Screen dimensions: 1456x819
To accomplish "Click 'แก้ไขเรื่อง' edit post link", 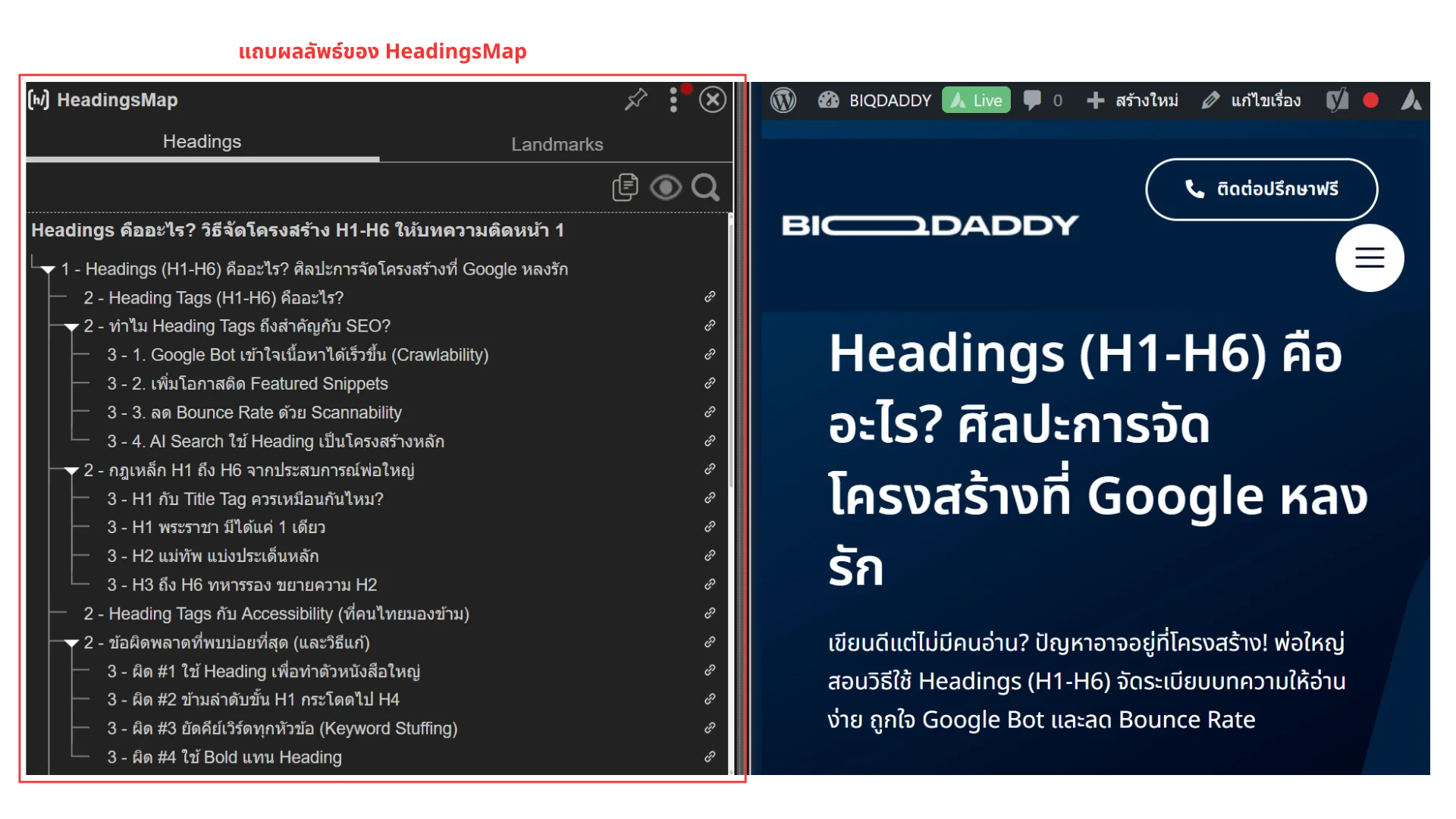I will [1251, 100].
